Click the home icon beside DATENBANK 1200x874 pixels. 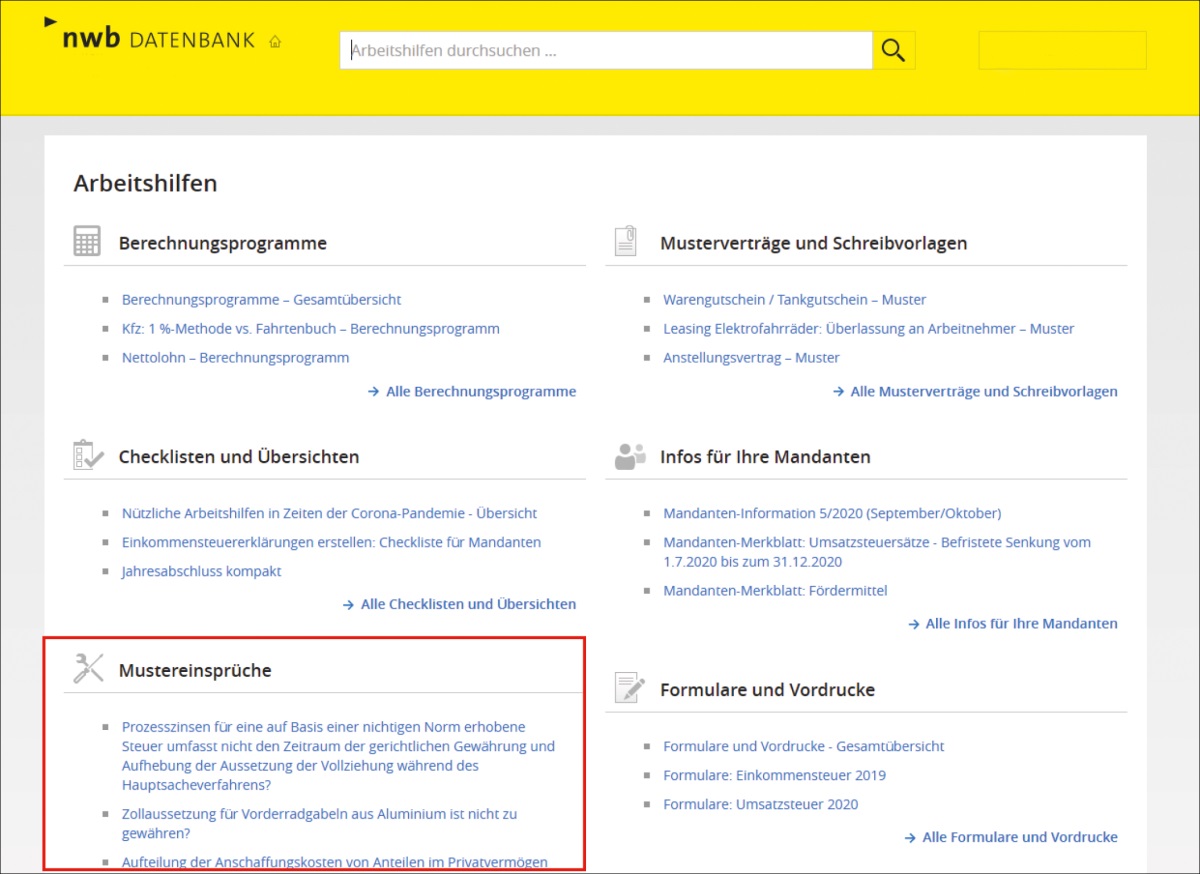pos(275,42)
